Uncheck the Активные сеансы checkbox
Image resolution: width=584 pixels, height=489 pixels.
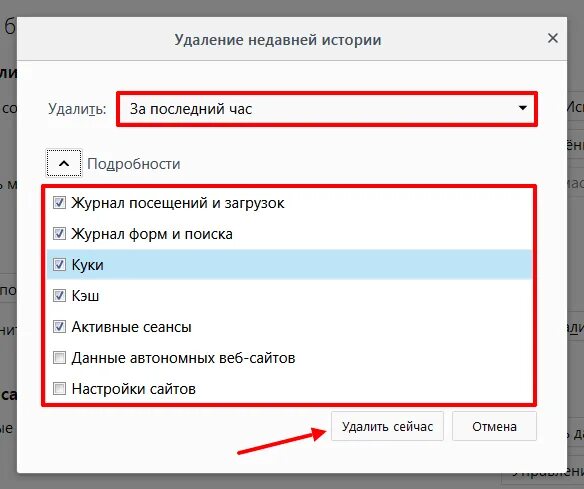[x=59, y=327]
